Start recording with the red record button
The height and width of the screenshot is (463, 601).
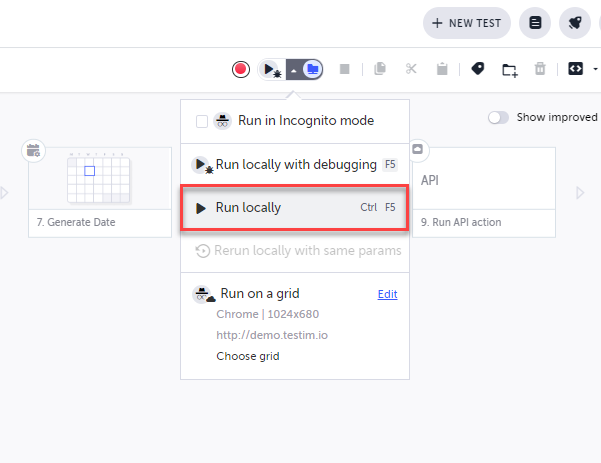click(x=241, y=69)
